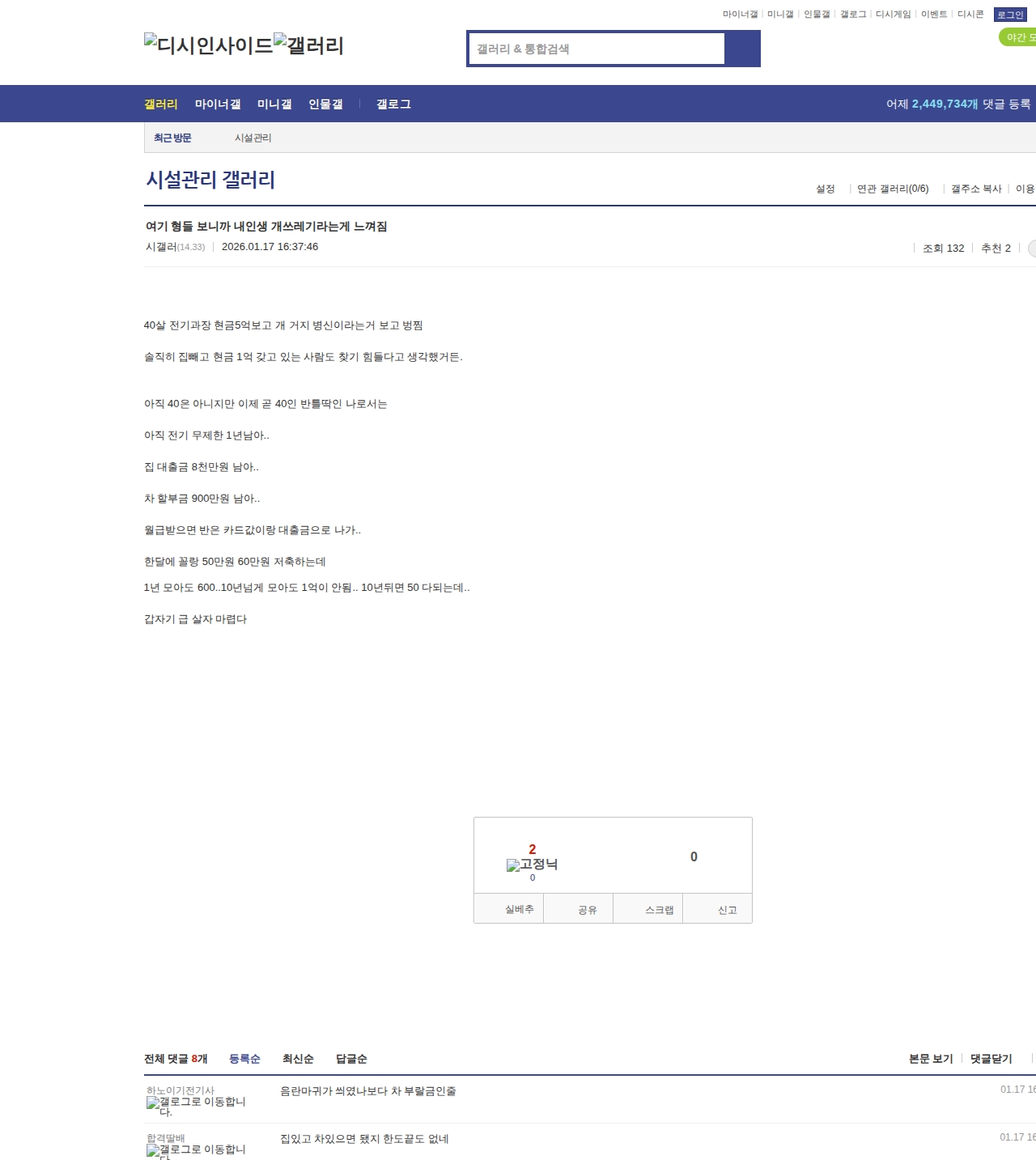
Task: Click the 디시인사이드 갤러리 logo
Action: (243, 45)
